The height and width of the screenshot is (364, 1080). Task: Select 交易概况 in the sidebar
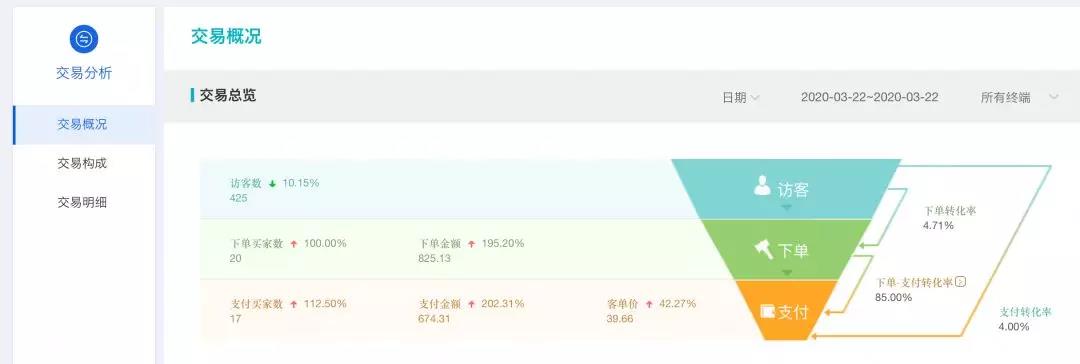coord(83,125)
